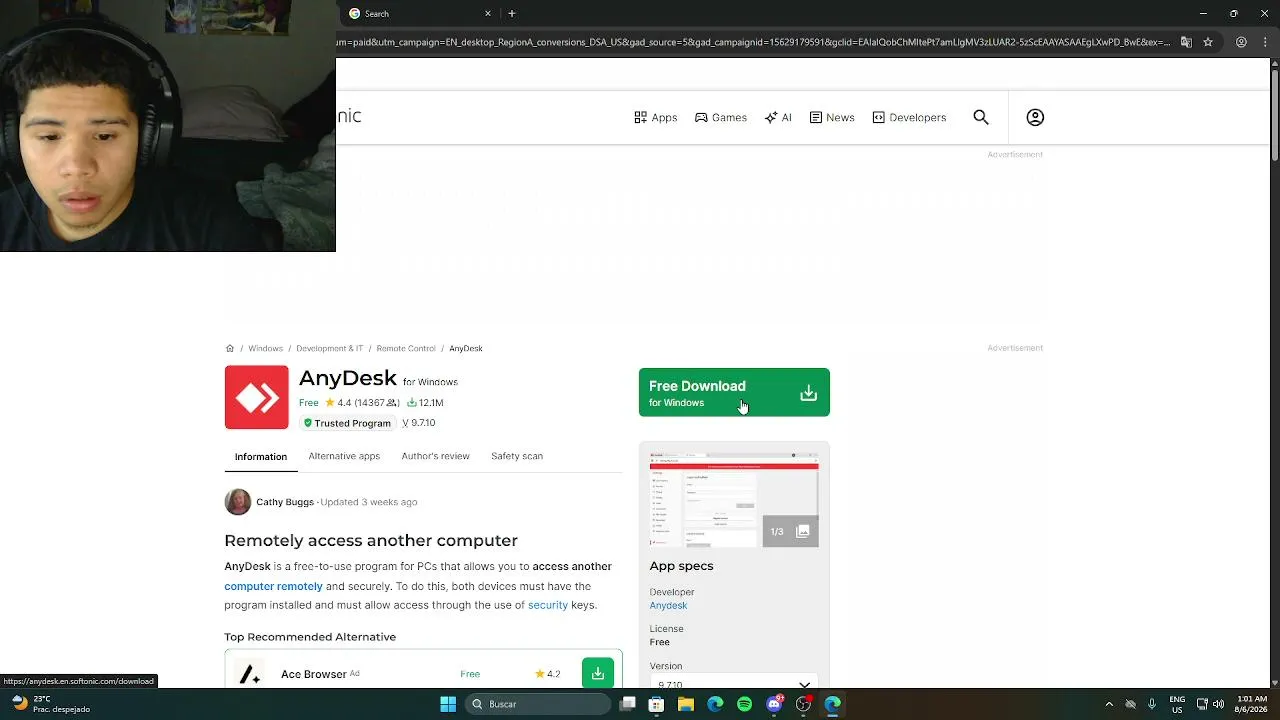Click the Free license label under AnyDesk

309,403
